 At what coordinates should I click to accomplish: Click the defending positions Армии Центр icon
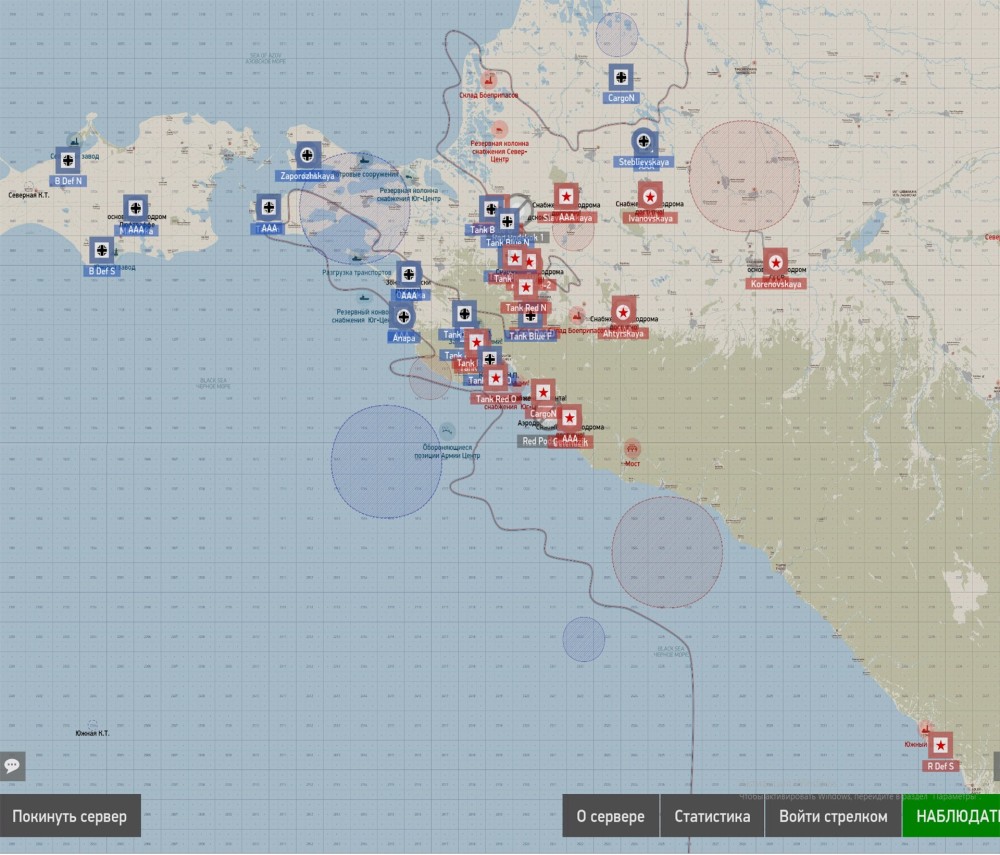click(x=447, y=430)
